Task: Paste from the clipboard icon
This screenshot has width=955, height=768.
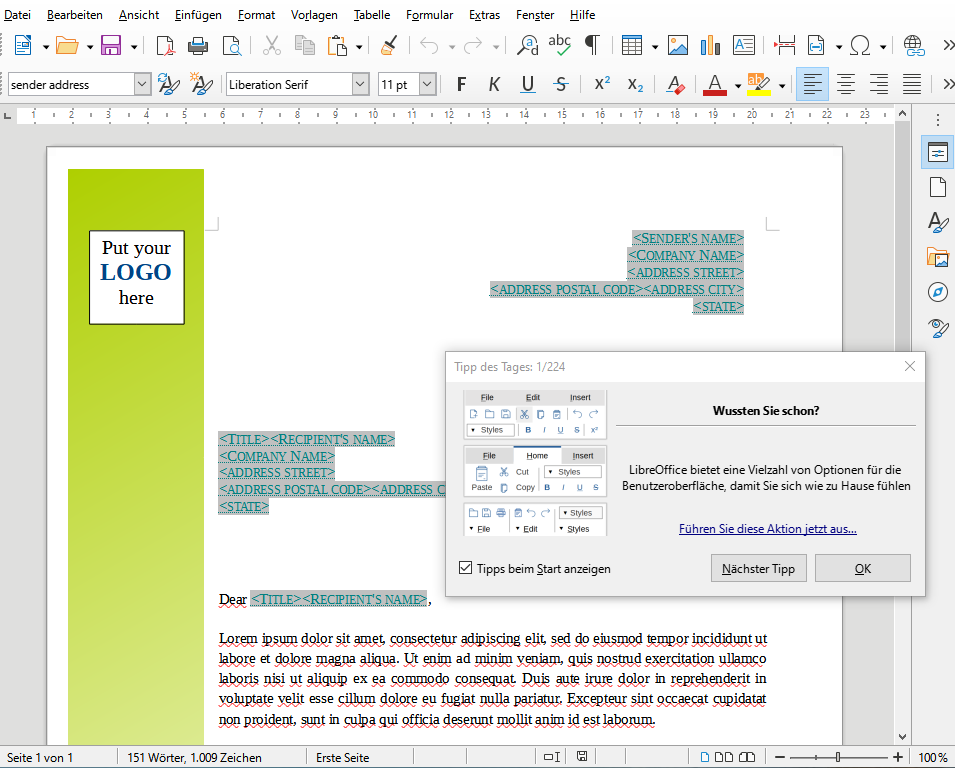Action: pyautogui.click(x=337, y=46)
